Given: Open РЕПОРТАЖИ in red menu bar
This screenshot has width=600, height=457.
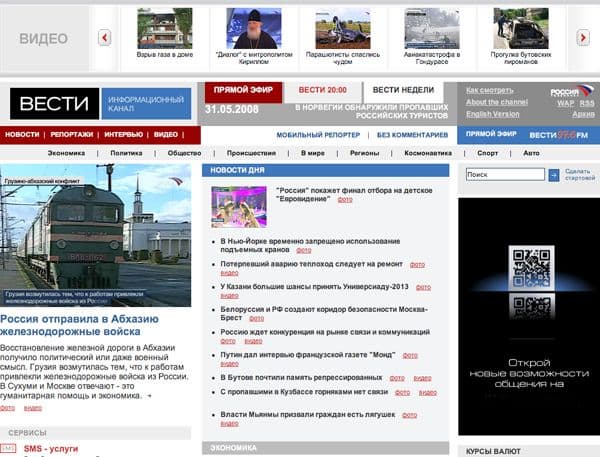Looking at the screenshot, I should tap(72, 135).
